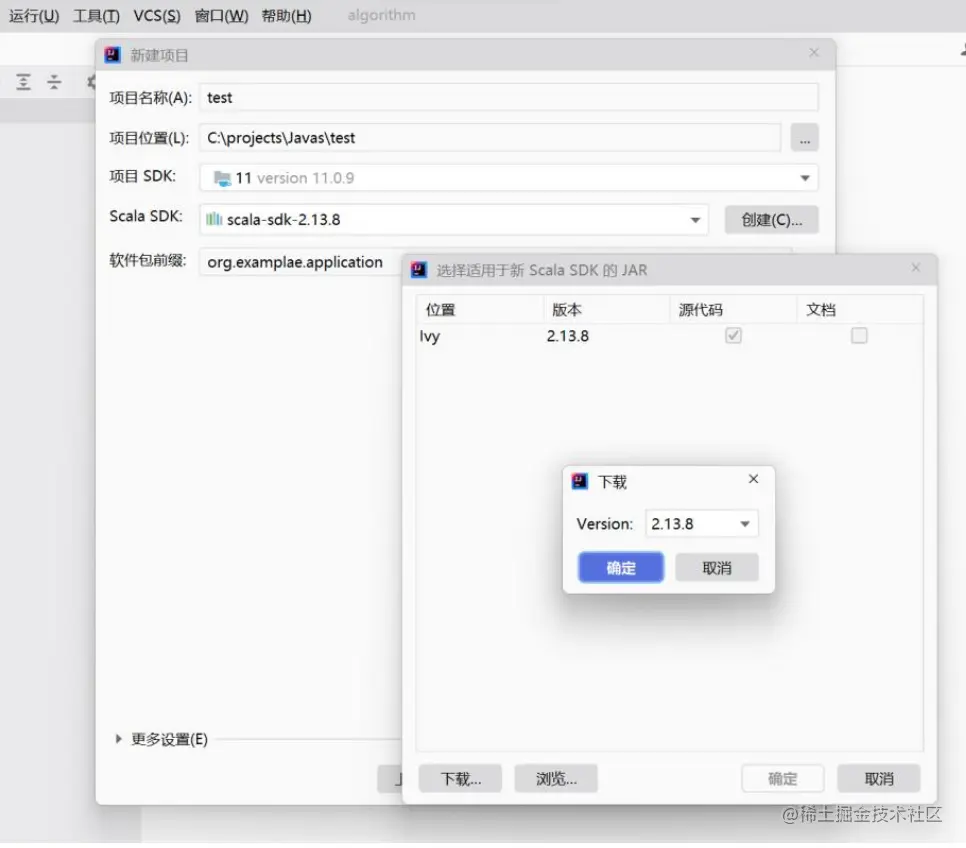The image size is (966, 848).
Task: Click the 项目名称 field containing test
Action: coord(508,97)
